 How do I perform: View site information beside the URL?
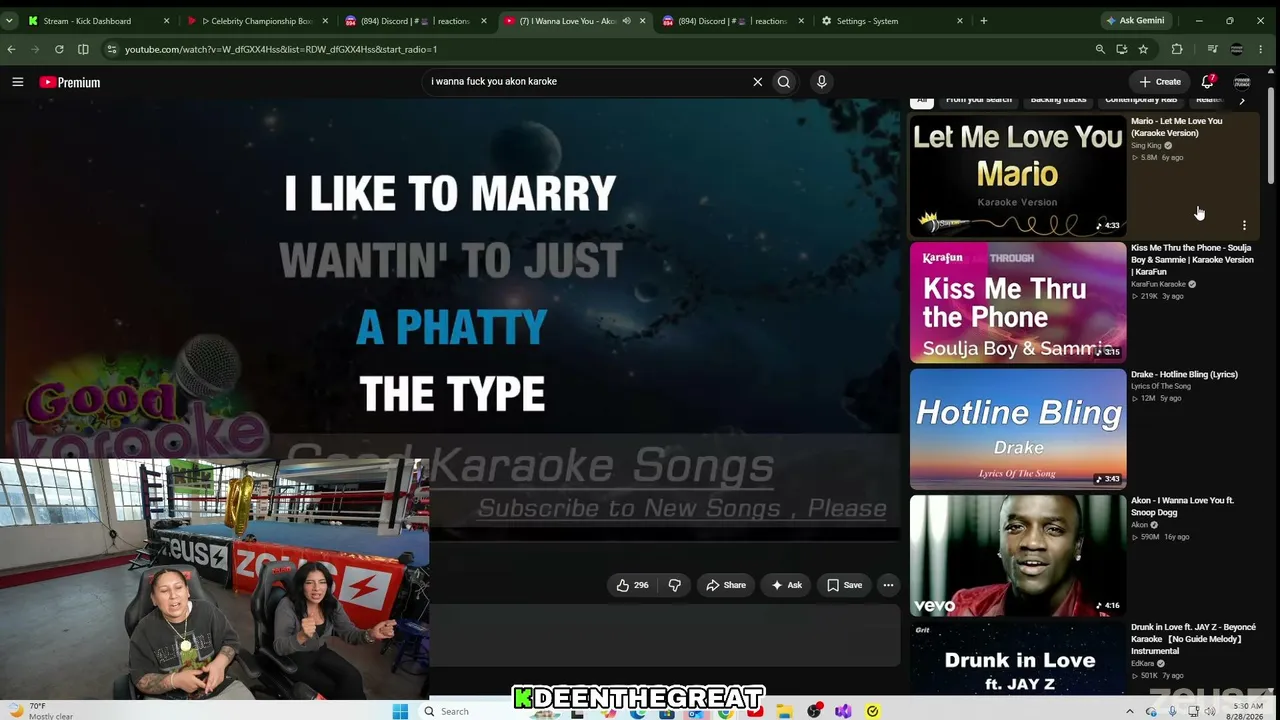[x=111, y=49]
